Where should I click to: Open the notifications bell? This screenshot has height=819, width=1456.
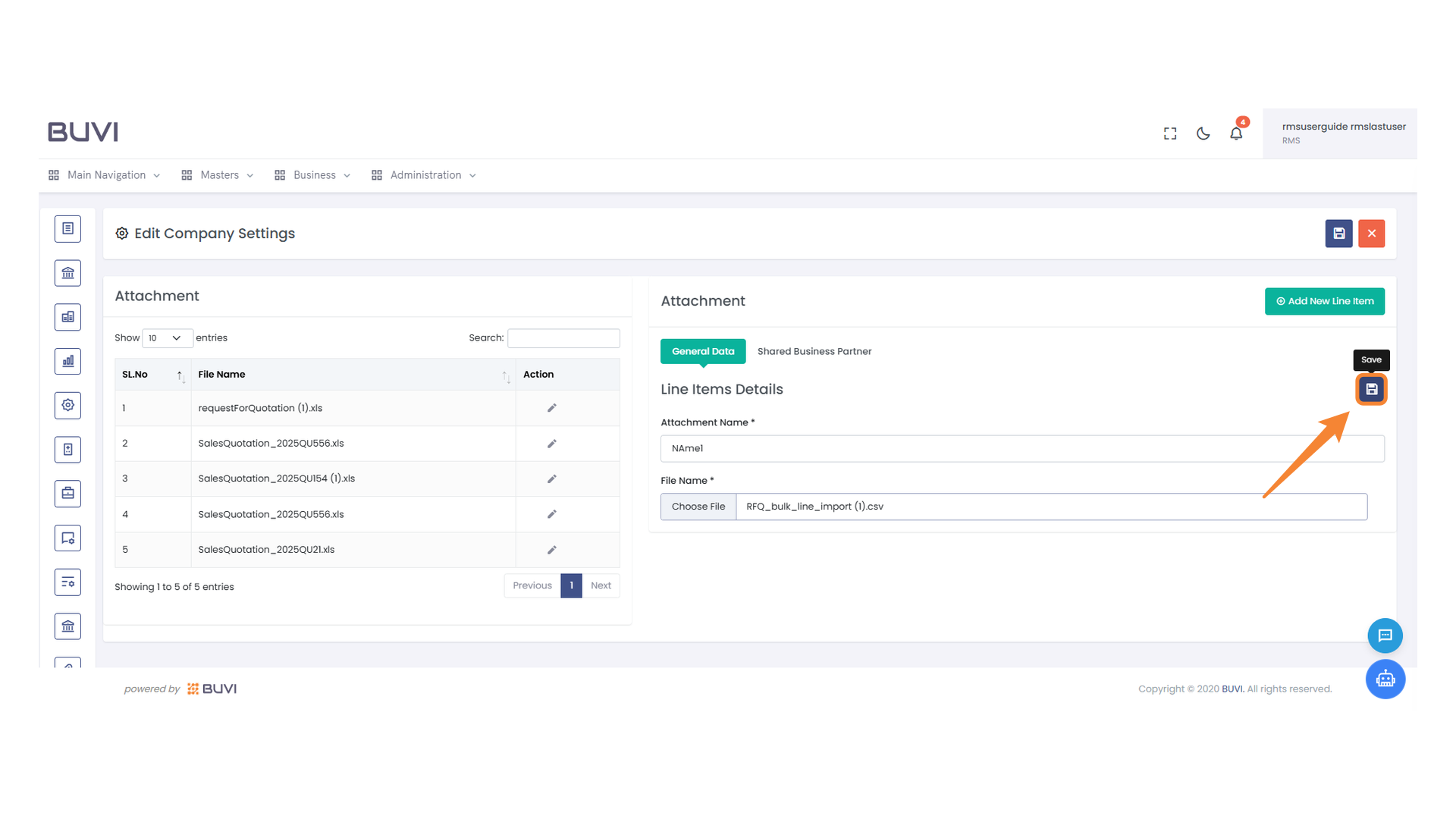point(1236,133)
